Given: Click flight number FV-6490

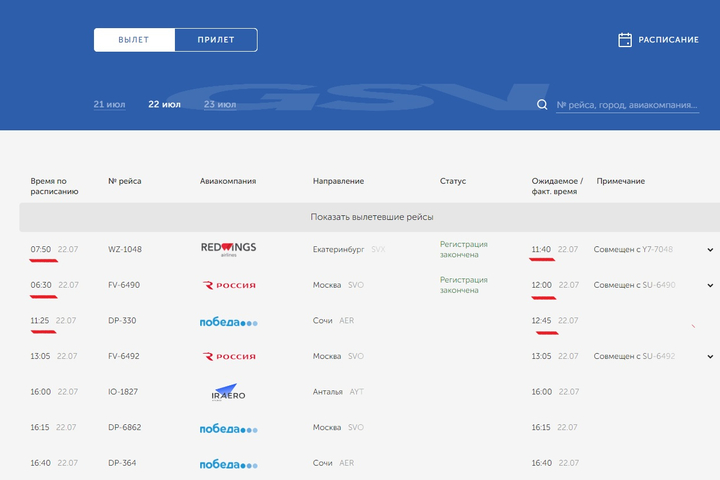Looking at the screenshot, I should (x=124, y=285).
